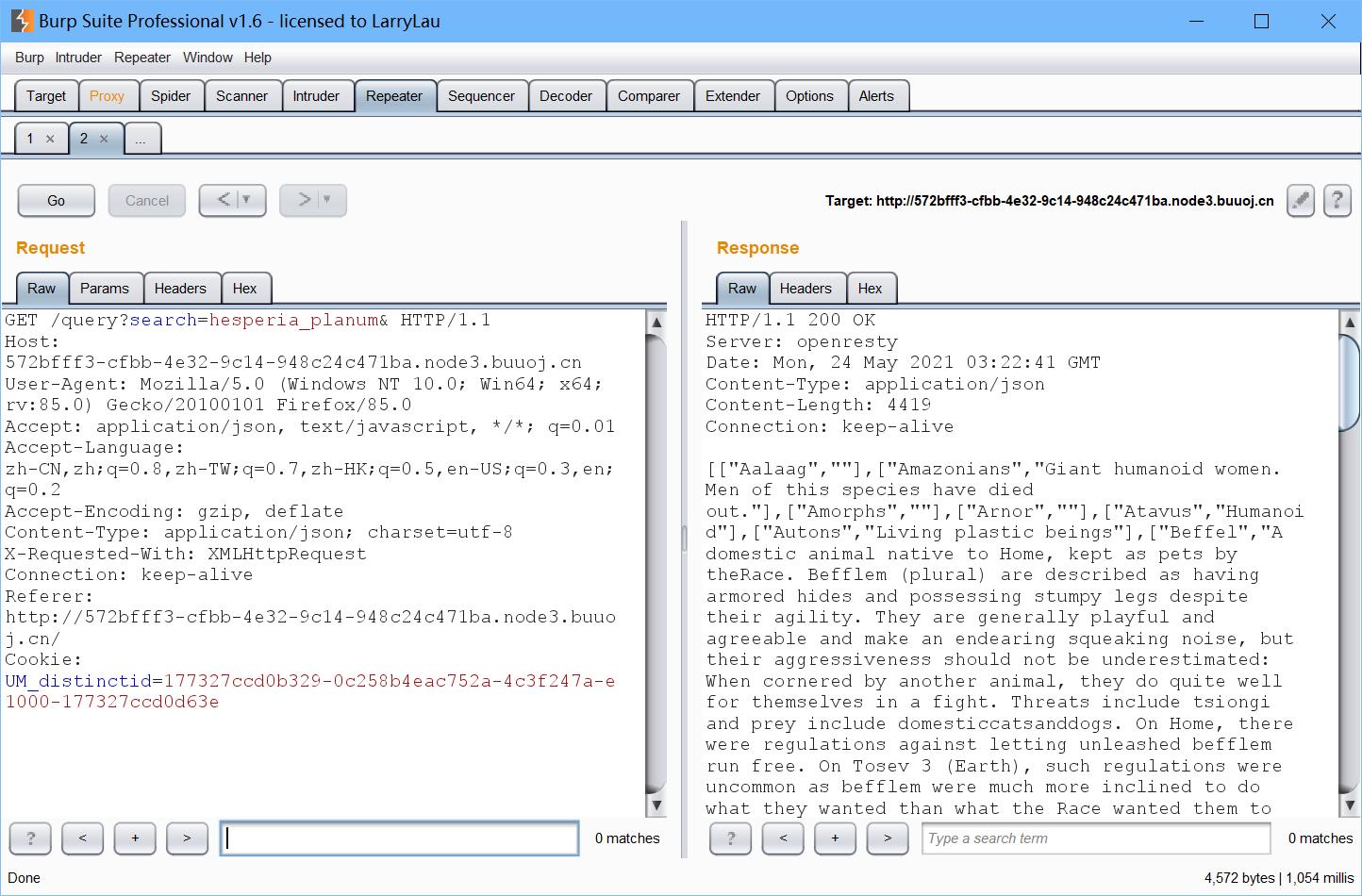Open new Repeater tab via ellipsis
This screenshot has width=1362, height=896.
point(141,140)
